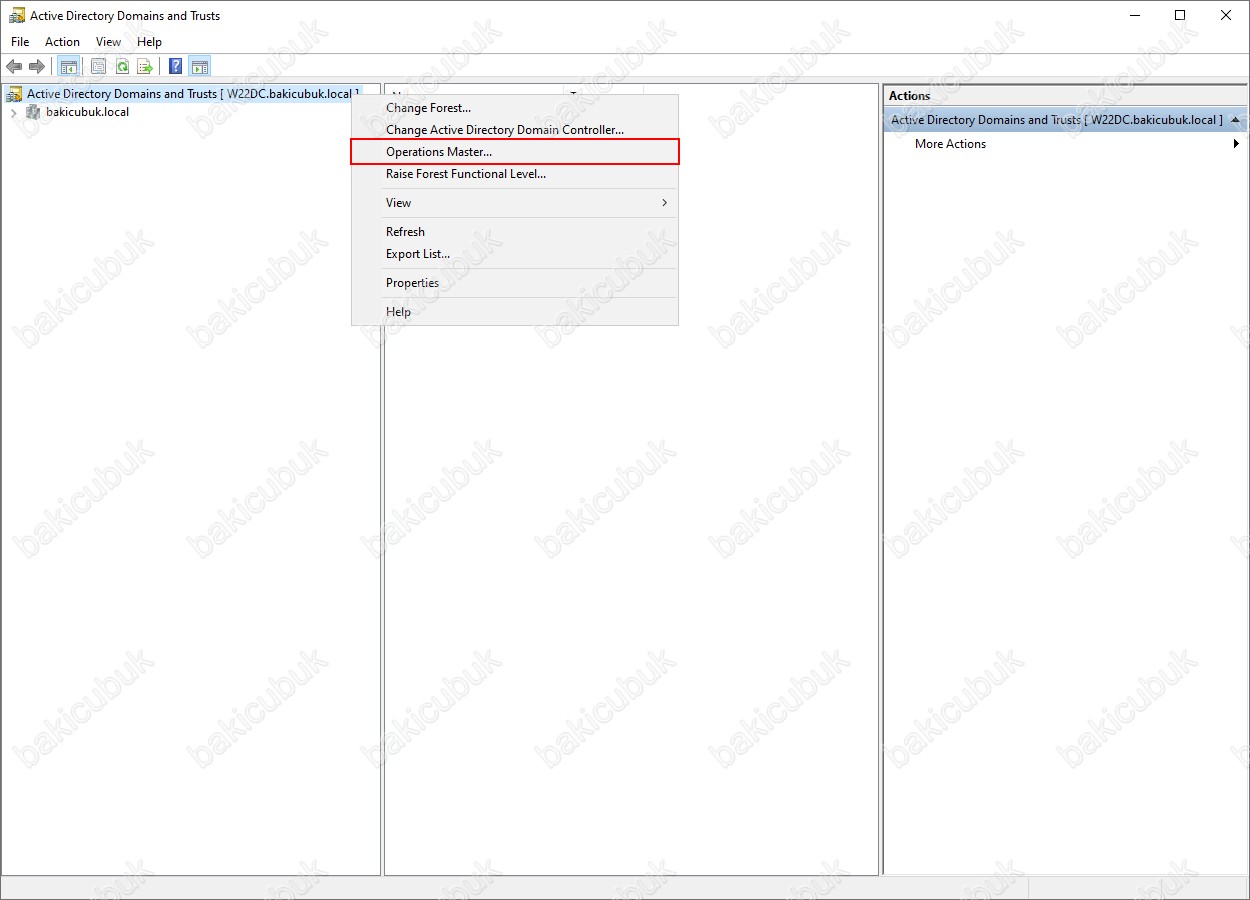The image size is (1250, 900).
Task: Click the Active Directory Domains and Trusts root icon
Action: [x=14, y=94]
